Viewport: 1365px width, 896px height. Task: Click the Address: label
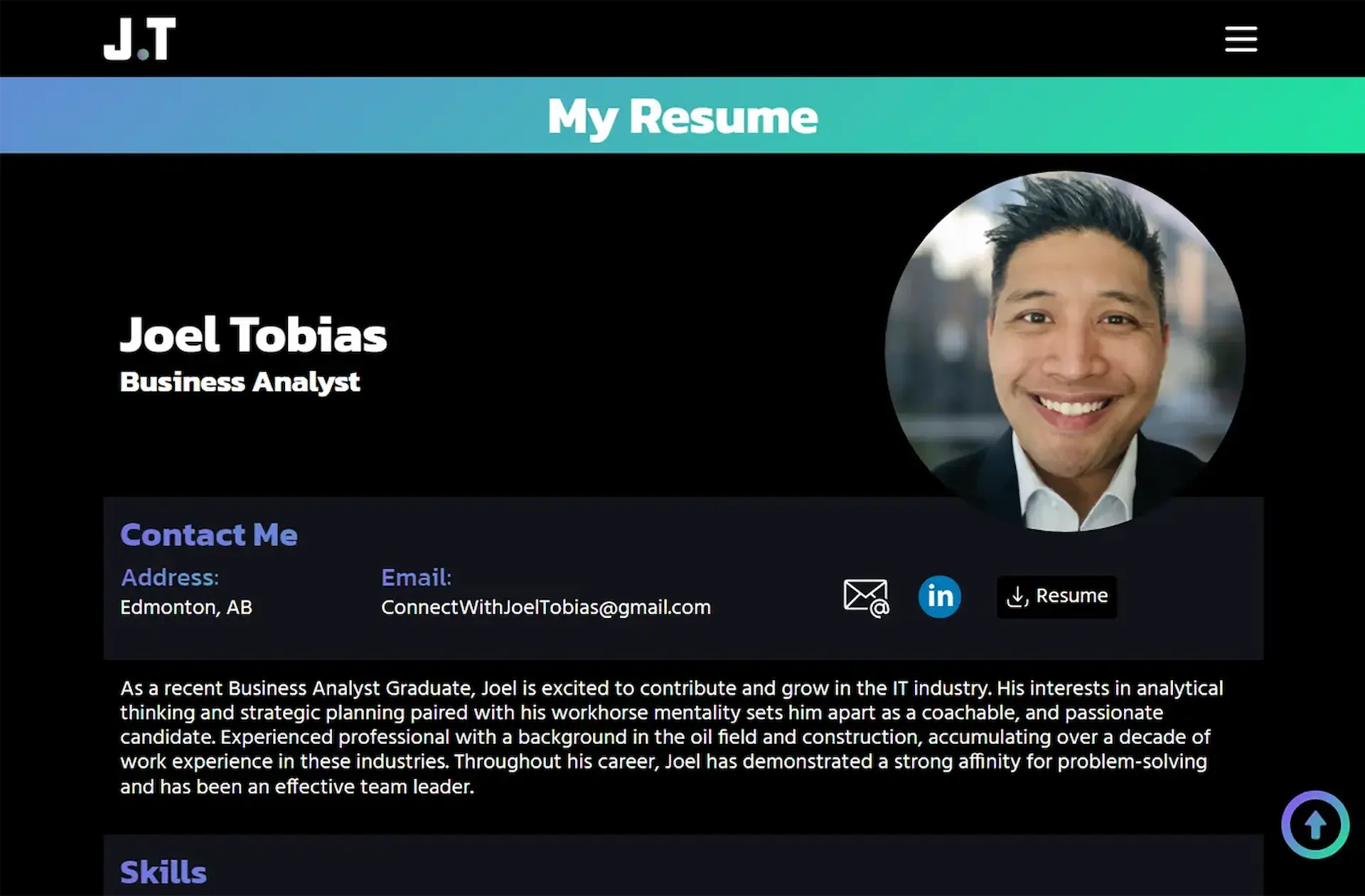click(x=170, y=578)
